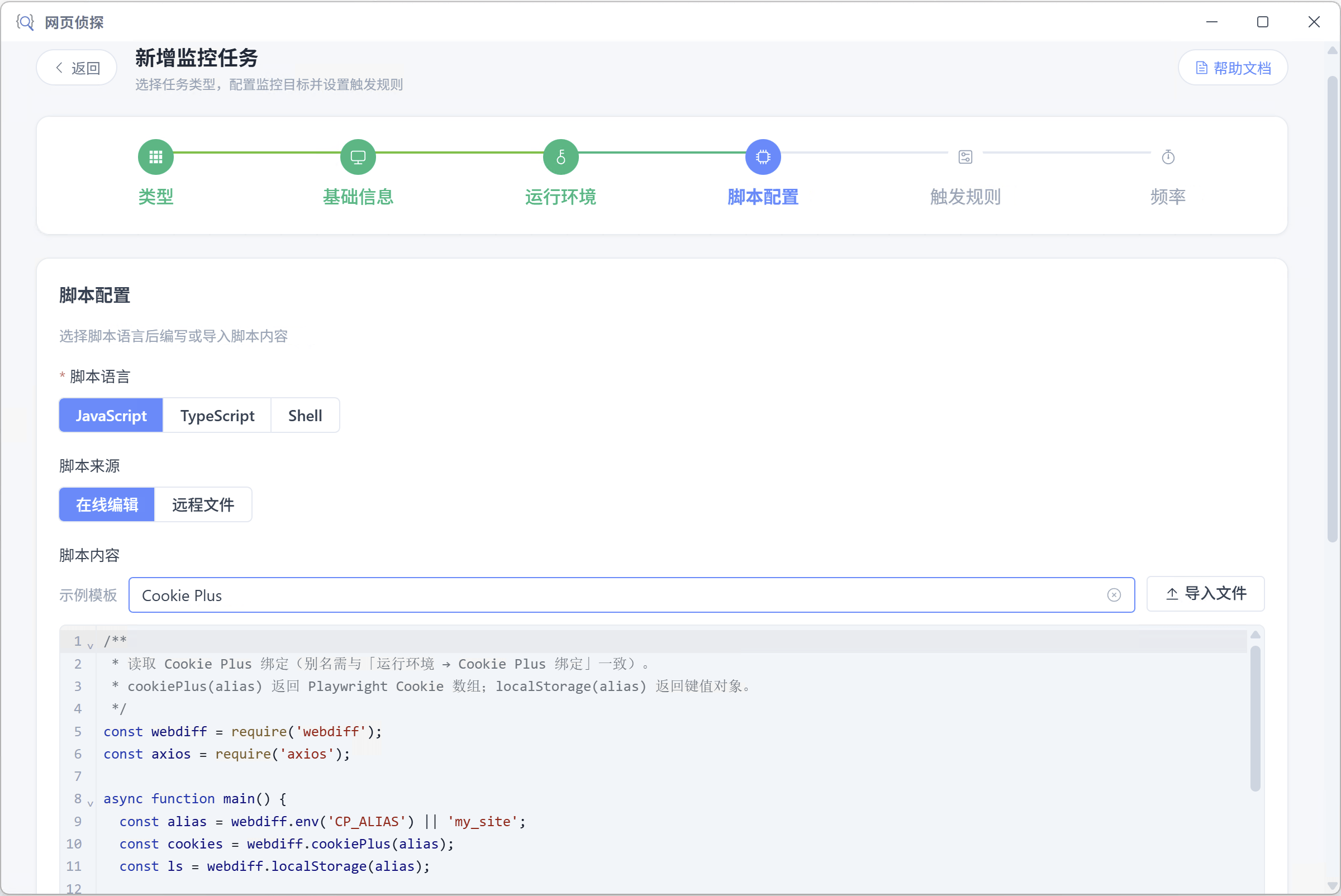Click the 'async function main()' code line

(194, 798)
